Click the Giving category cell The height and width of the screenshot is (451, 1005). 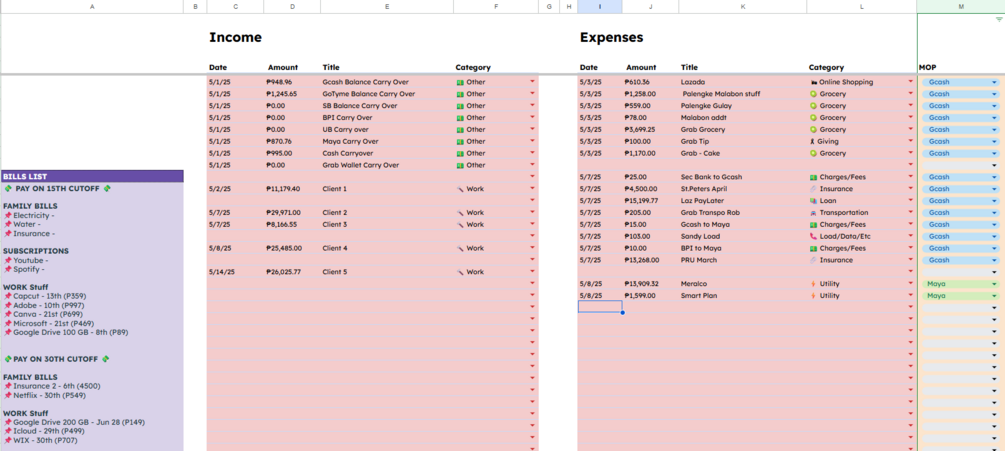[x=824, y=142]
